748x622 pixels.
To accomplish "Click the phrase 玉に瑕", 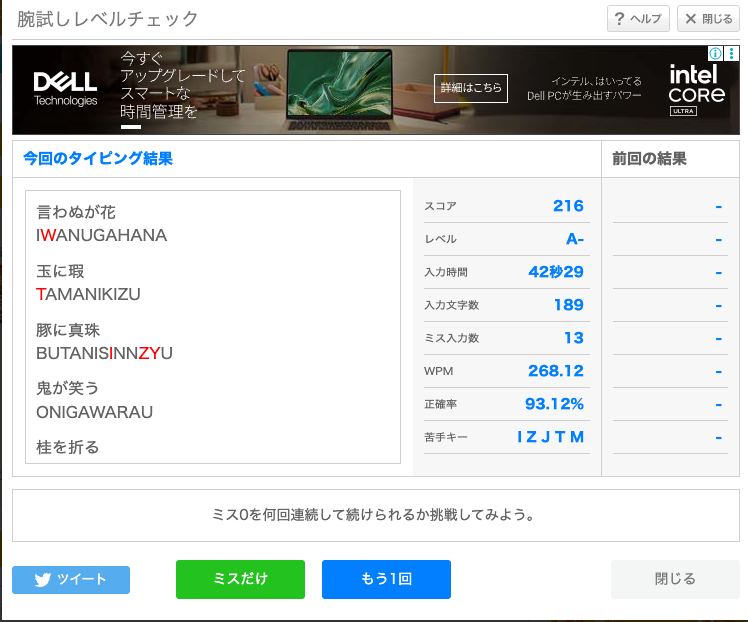I will tap(60, 271).
